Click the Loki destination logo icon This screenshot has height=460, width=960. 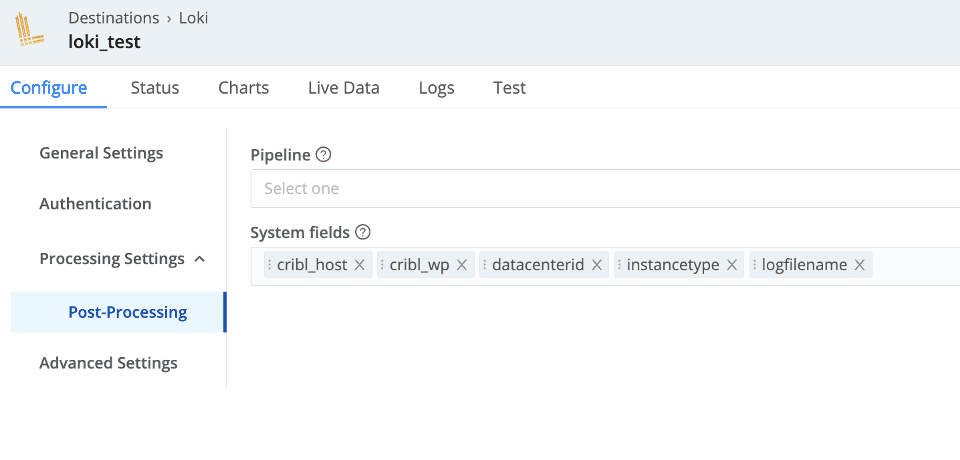pos(31,30)
